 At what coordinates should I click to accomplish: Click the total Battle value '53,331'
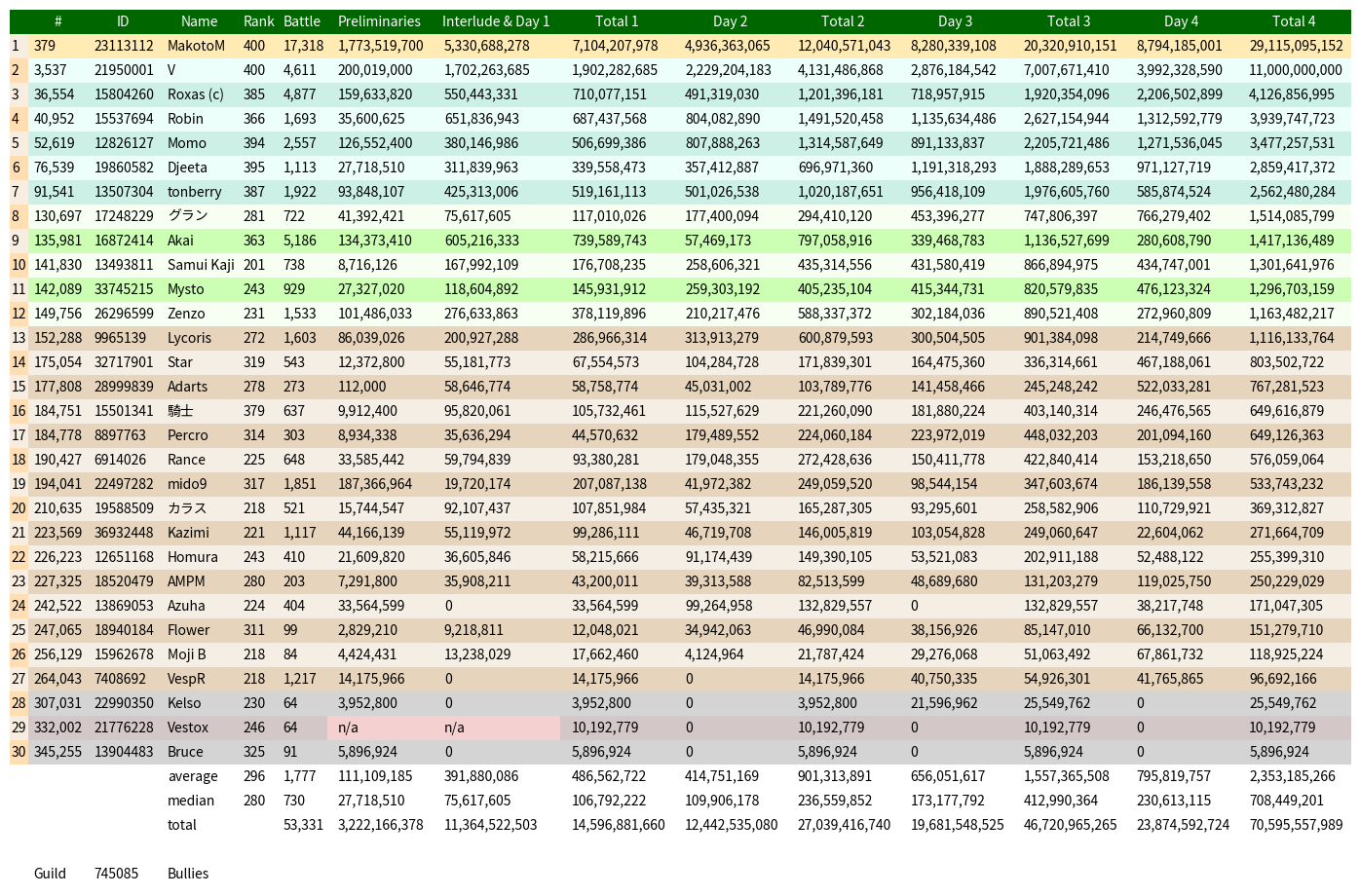coord(303,825)
